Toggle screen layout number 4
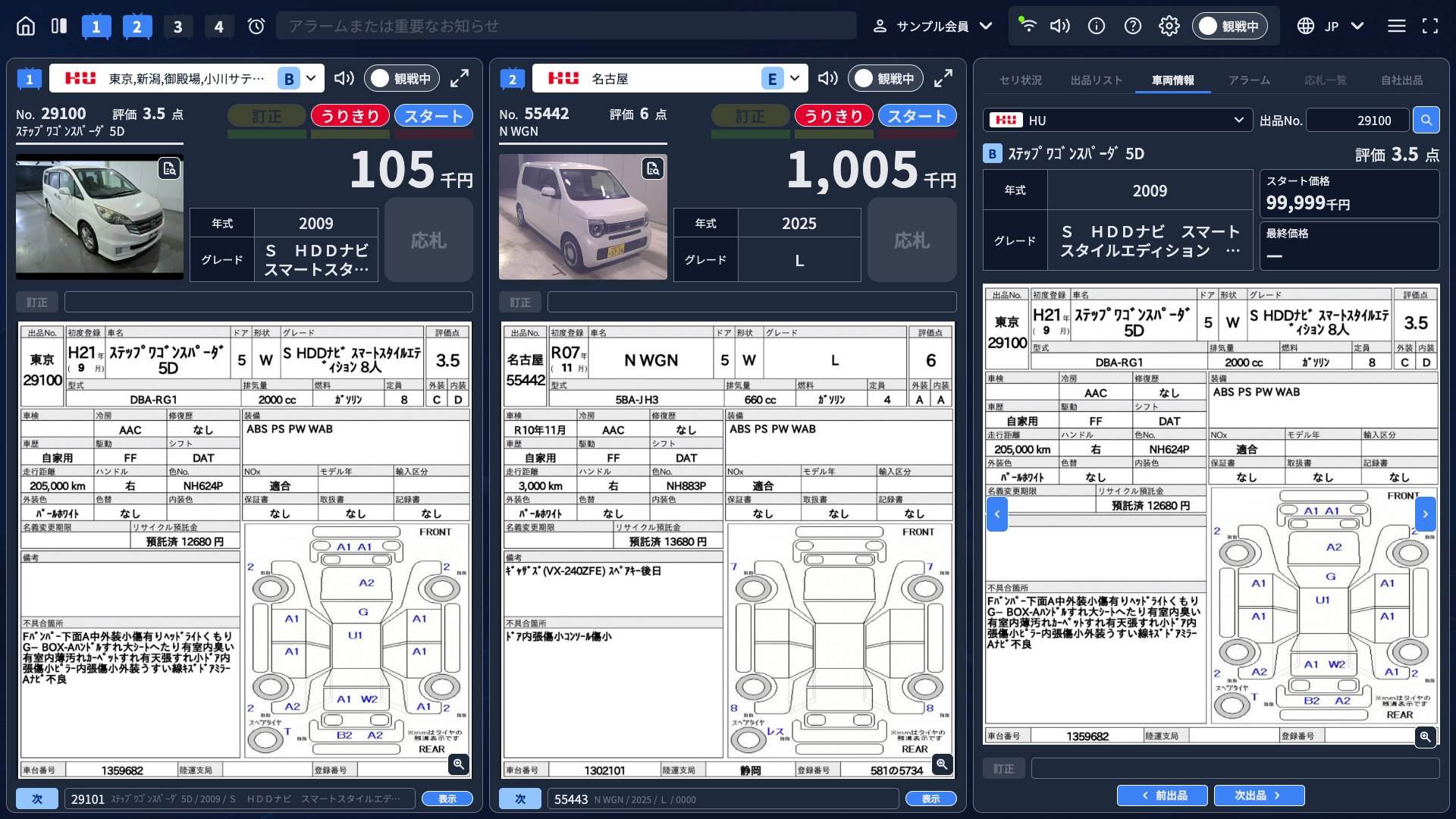Screen dimensions: 1456x819 click(x=218, y=27)
